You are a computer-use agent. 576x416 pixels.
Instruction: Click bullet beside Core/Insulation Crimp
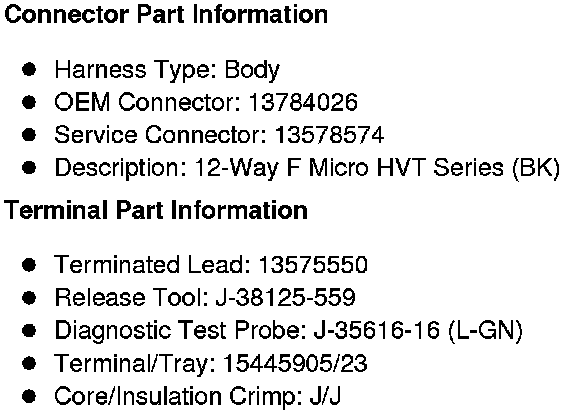(x=29, y=396)
